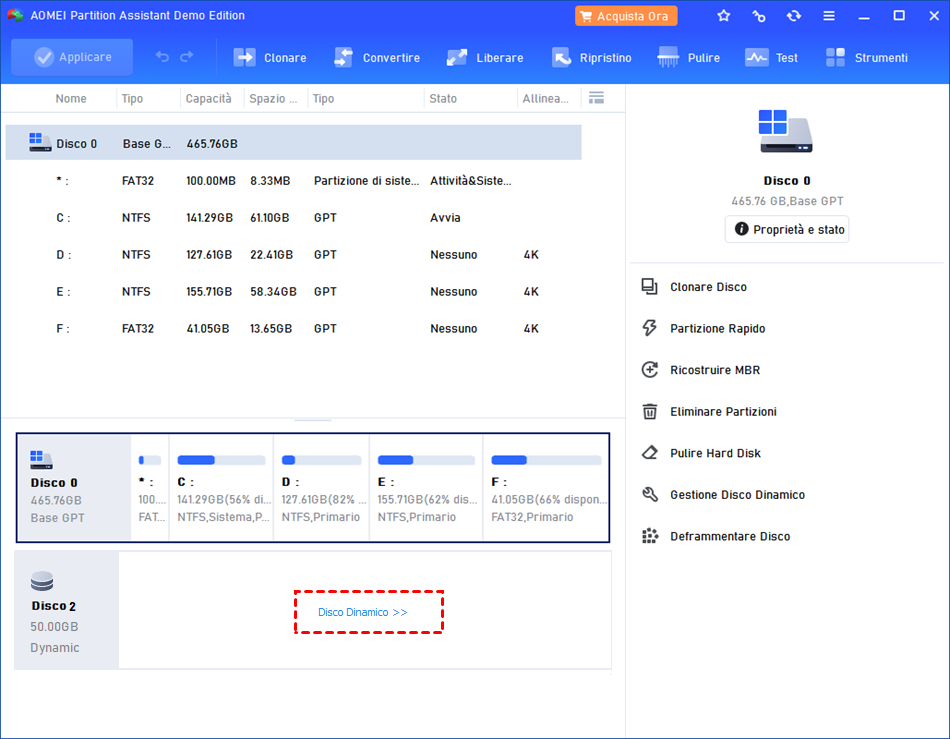Select the Stato column header
The height and width of the screenshot is (739, 950).
pyautogui.click(x=443, y=99)
